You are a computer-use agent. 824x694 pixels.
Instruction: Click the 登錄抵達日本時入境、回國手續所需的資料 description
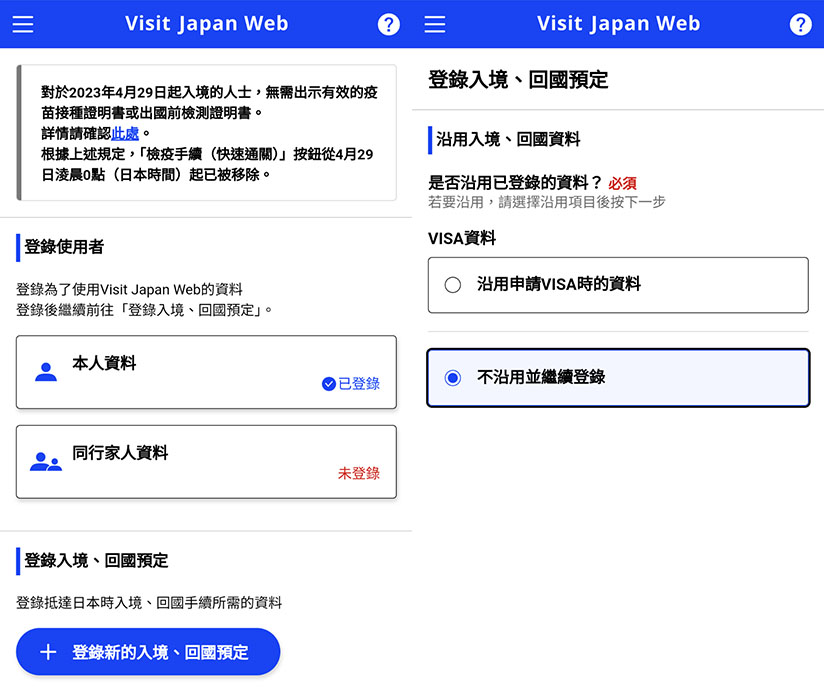pyautogui.click(x=149, y=603)
